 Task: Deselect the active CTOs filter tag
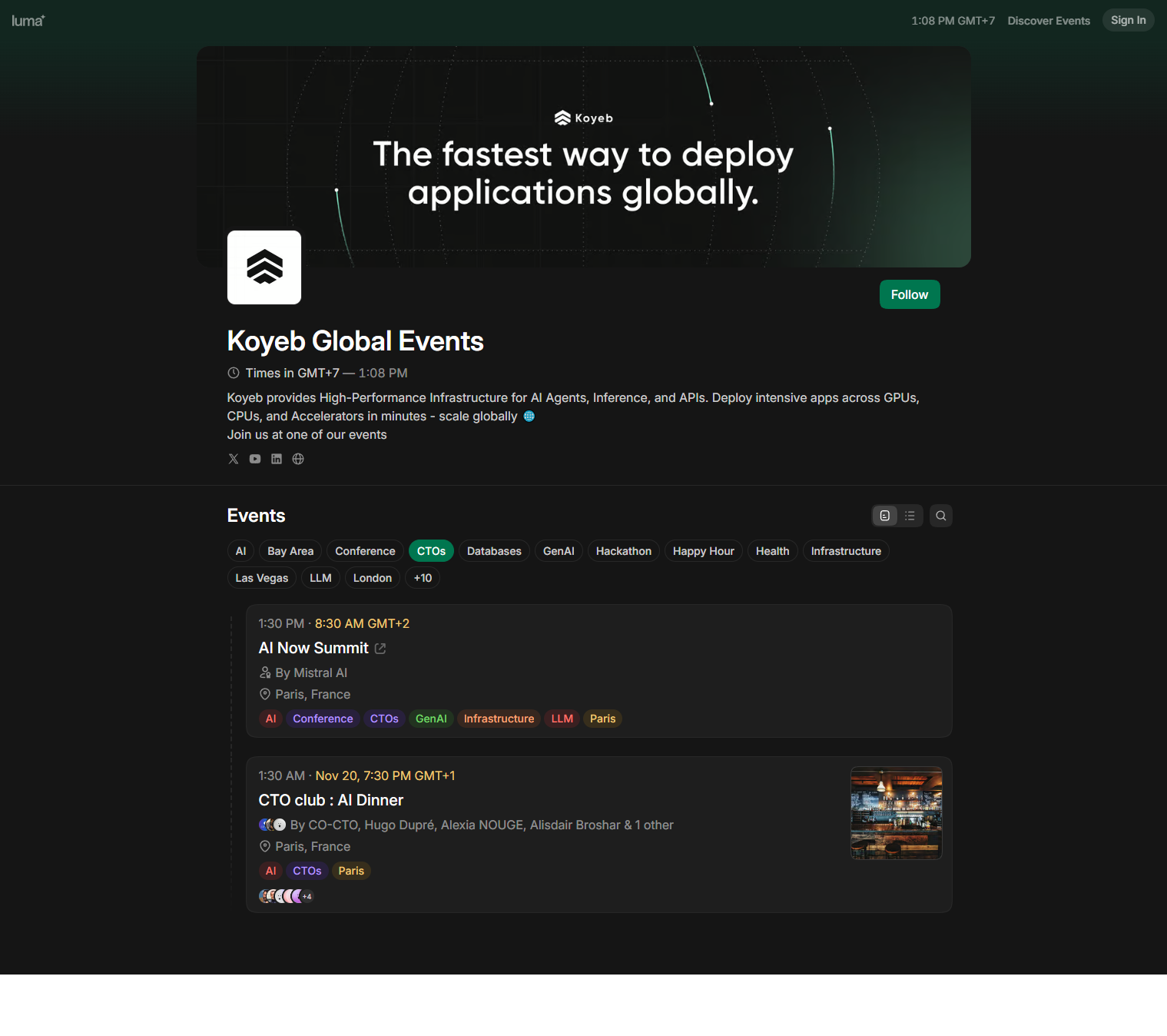(x=431, y=551)
